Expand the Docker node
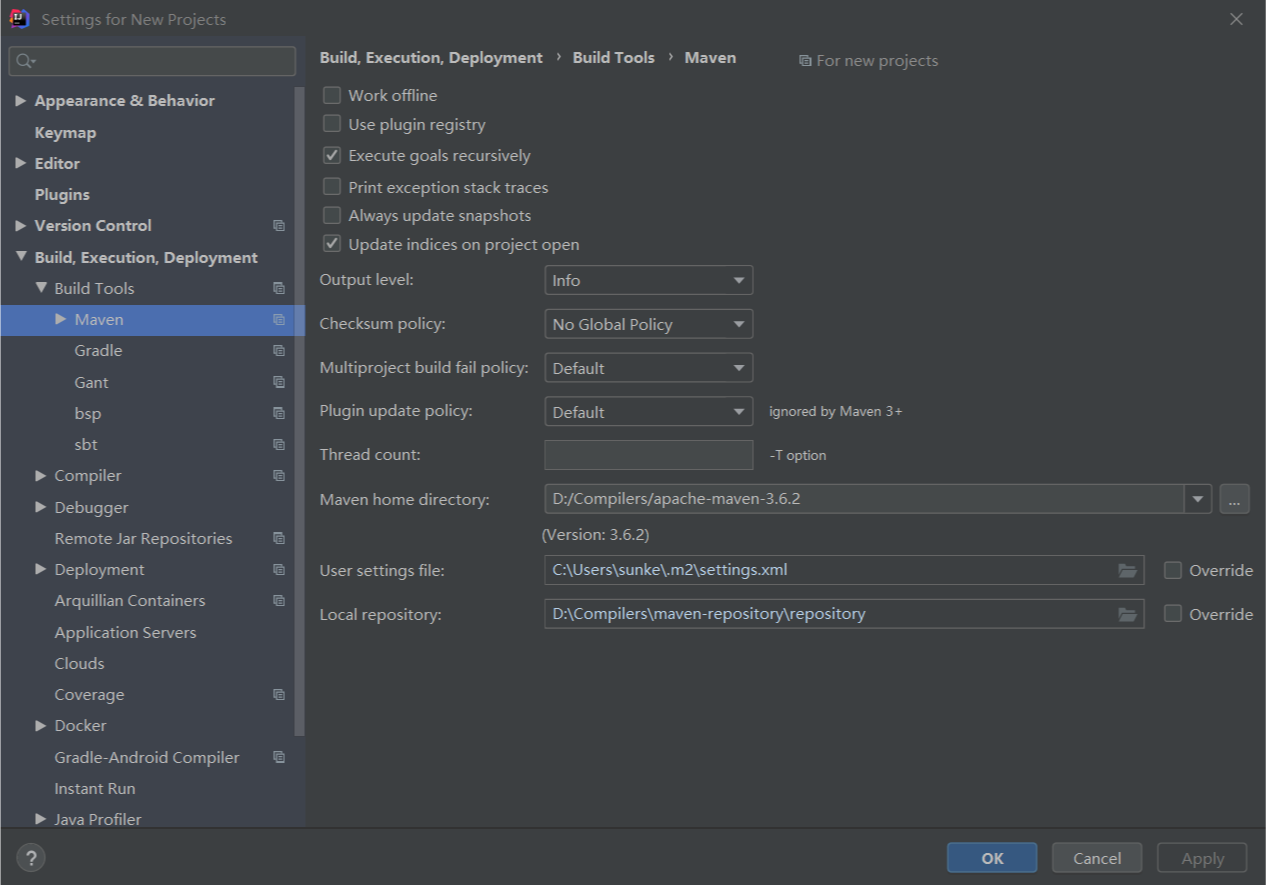 click(x=40, y=726)
